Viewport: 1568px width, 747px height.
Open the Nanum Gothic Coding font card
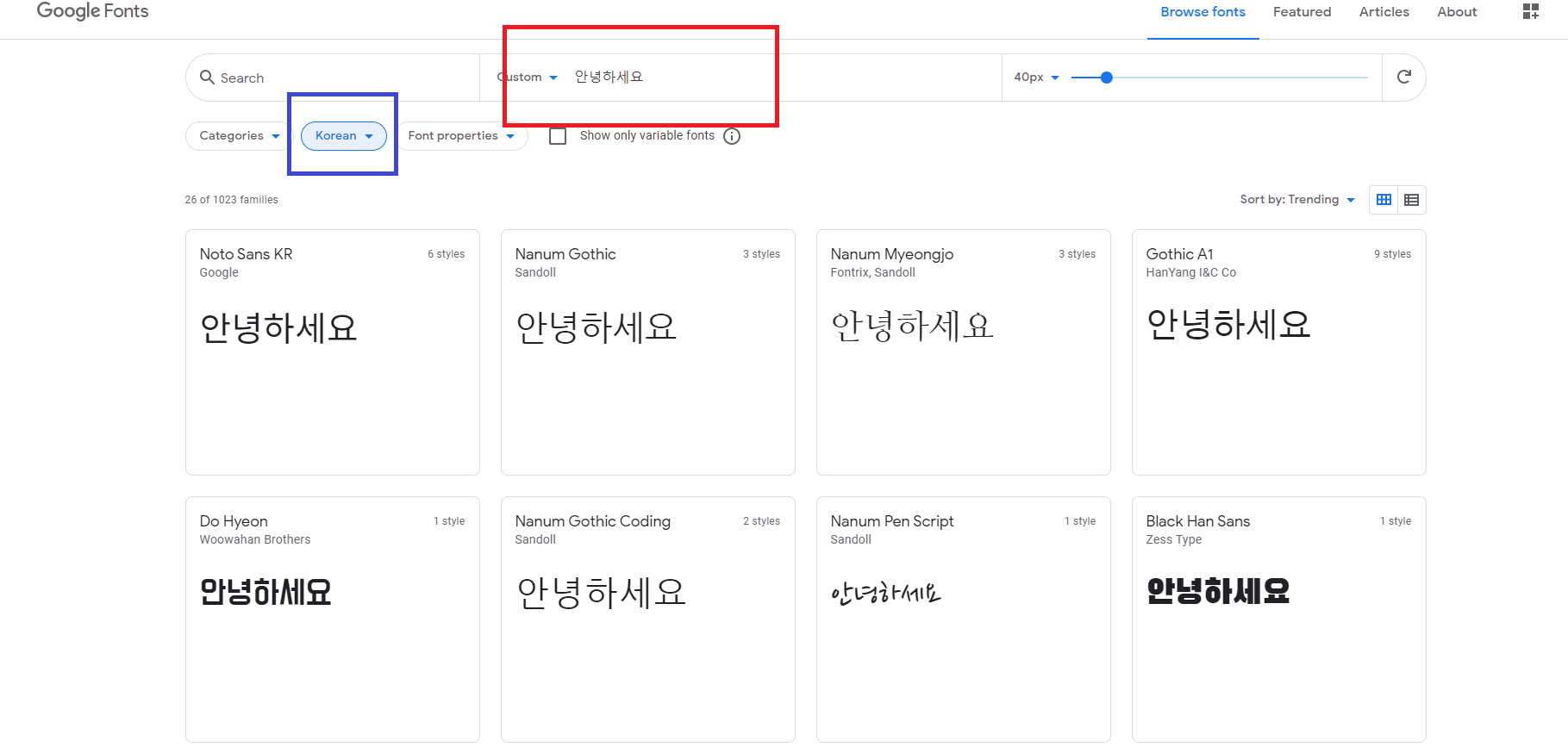(648, 619)
